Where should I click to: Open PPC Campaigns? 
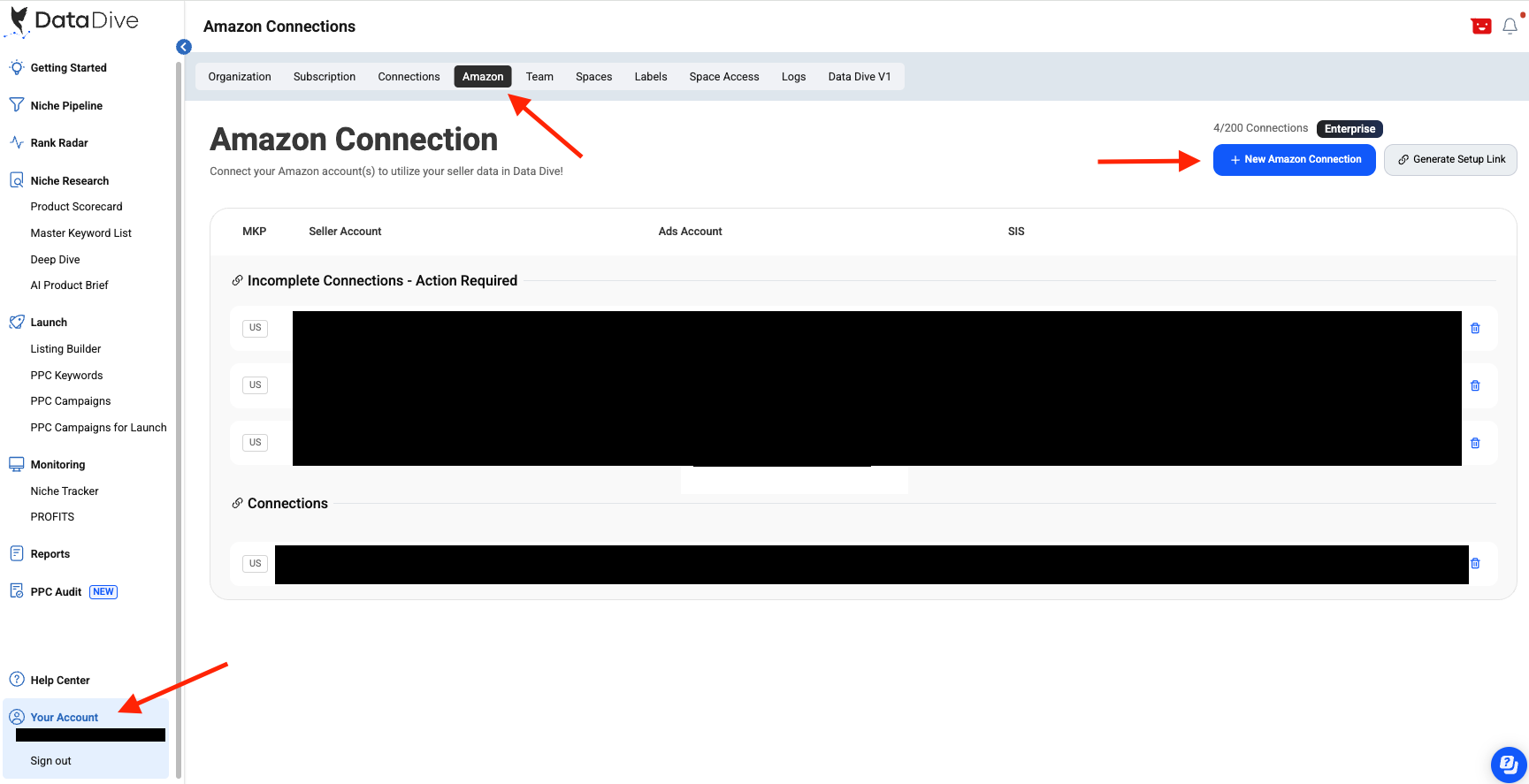(71, 401)
